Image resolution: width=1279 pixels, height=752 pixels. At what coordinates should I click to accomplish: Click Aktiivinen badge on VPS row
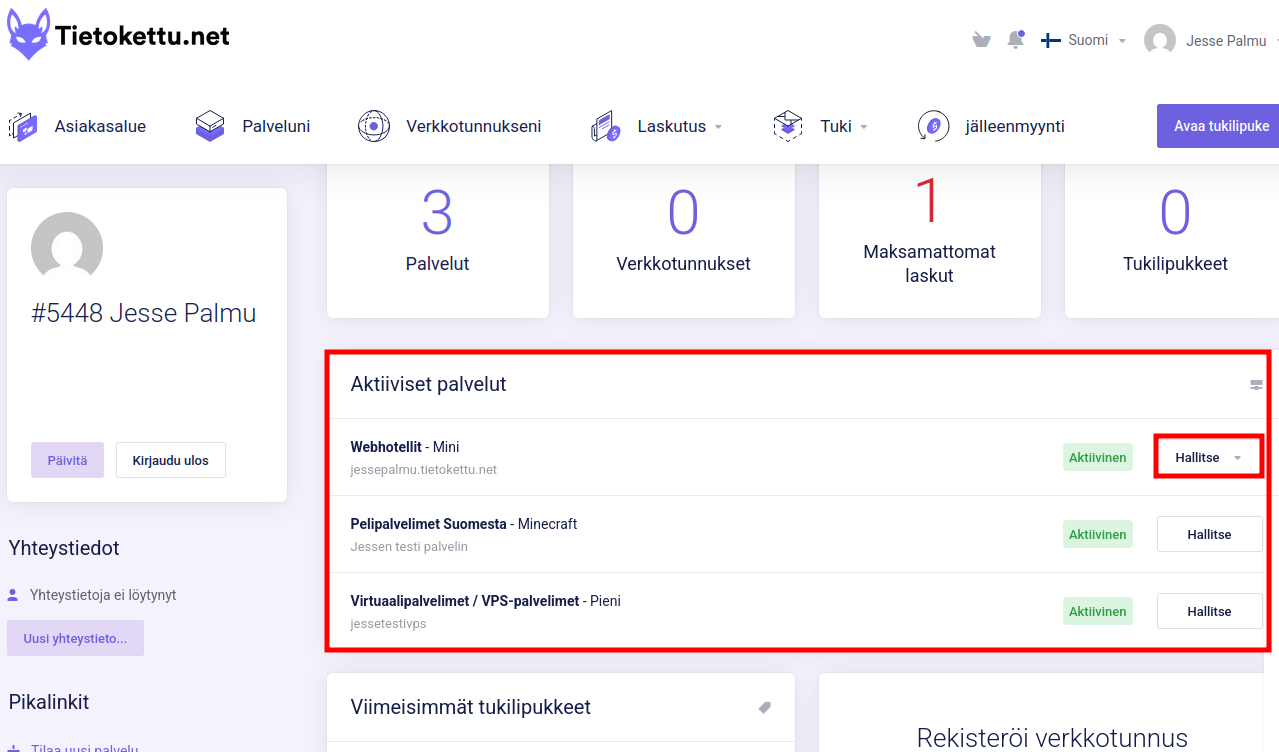[x=1098, y=611]
